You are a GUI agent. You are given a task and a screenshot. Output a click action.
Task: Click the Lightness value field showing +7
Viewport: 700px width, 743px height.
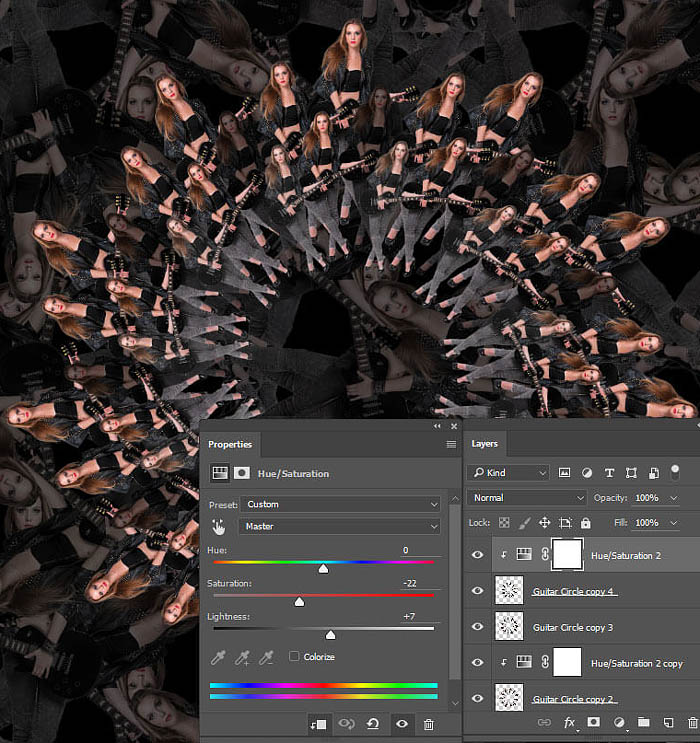point(420,616)
